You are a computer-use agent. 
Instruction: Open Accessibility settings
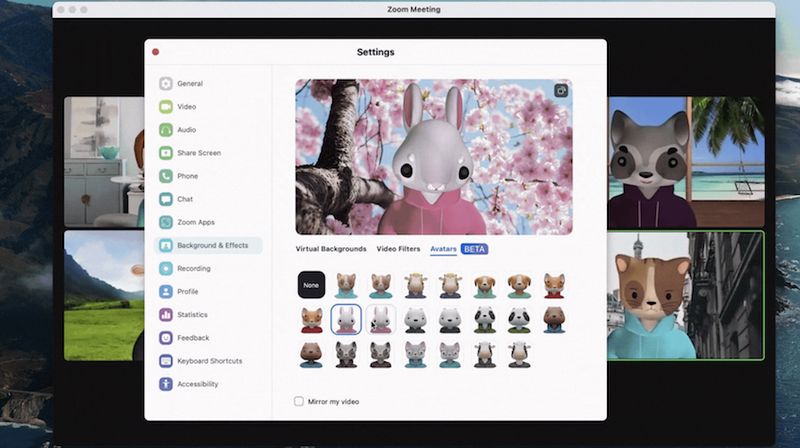pyautogui.click(x=197, y=384)
